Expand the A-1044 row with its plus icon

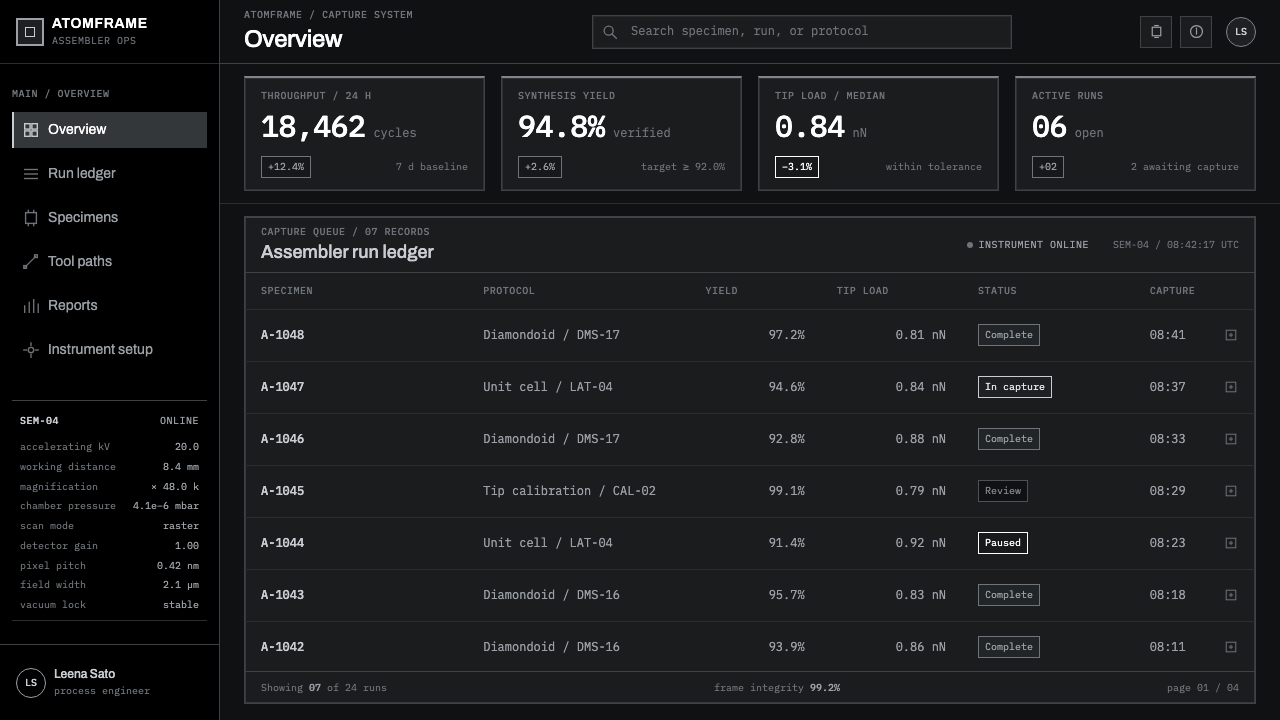pos(1231,543)
